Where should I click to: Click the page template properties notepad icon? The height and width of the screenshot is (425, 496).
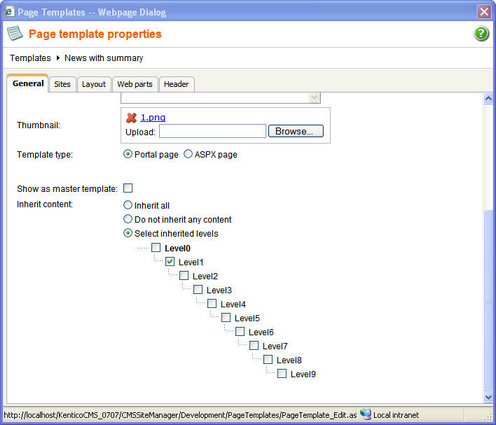click(x=15, y=33)
